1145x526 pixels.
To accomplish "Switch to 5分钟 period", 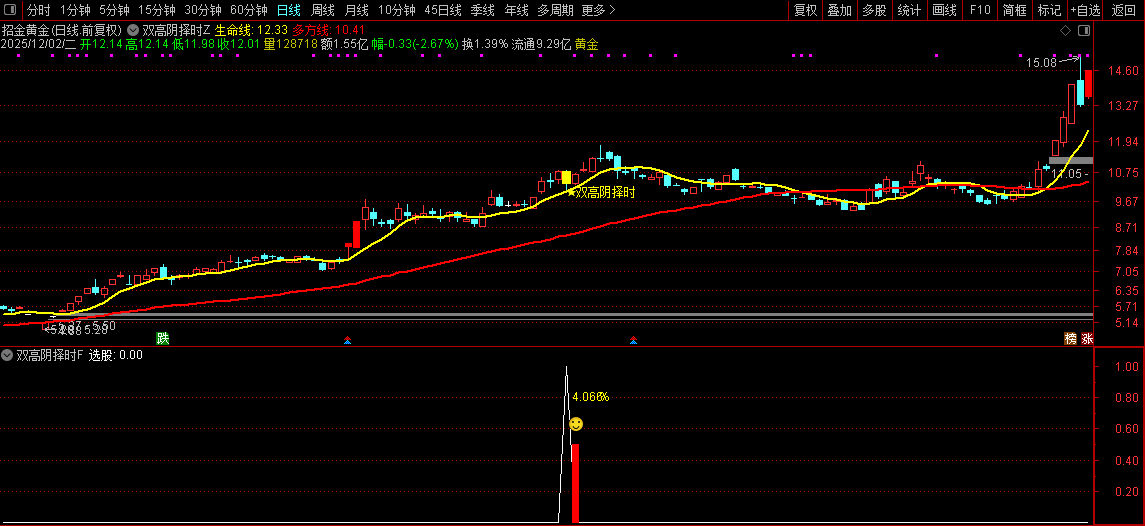I will 114,10.
